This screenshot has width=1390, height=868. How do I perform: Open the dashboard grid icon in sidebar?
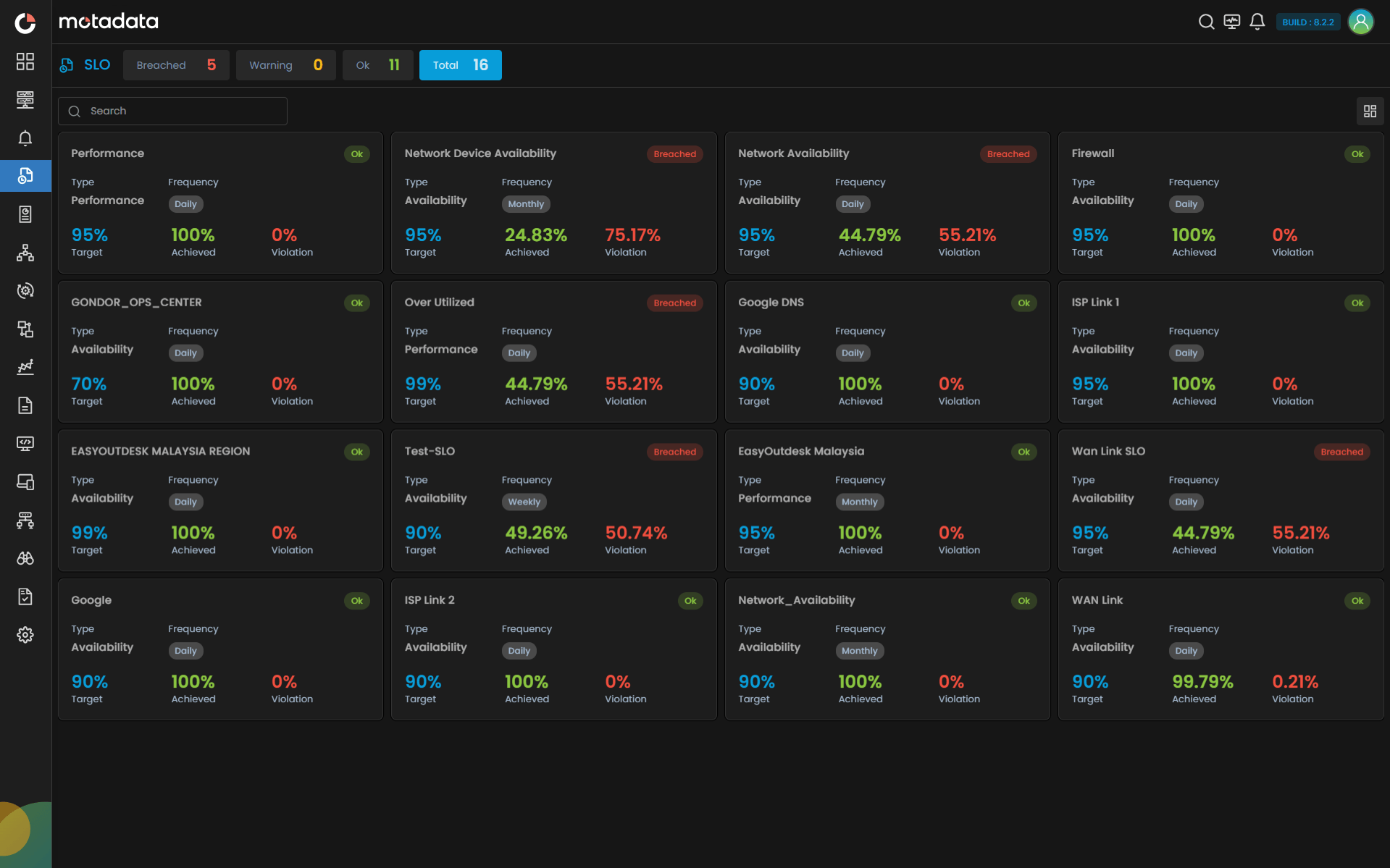(25, 62)
